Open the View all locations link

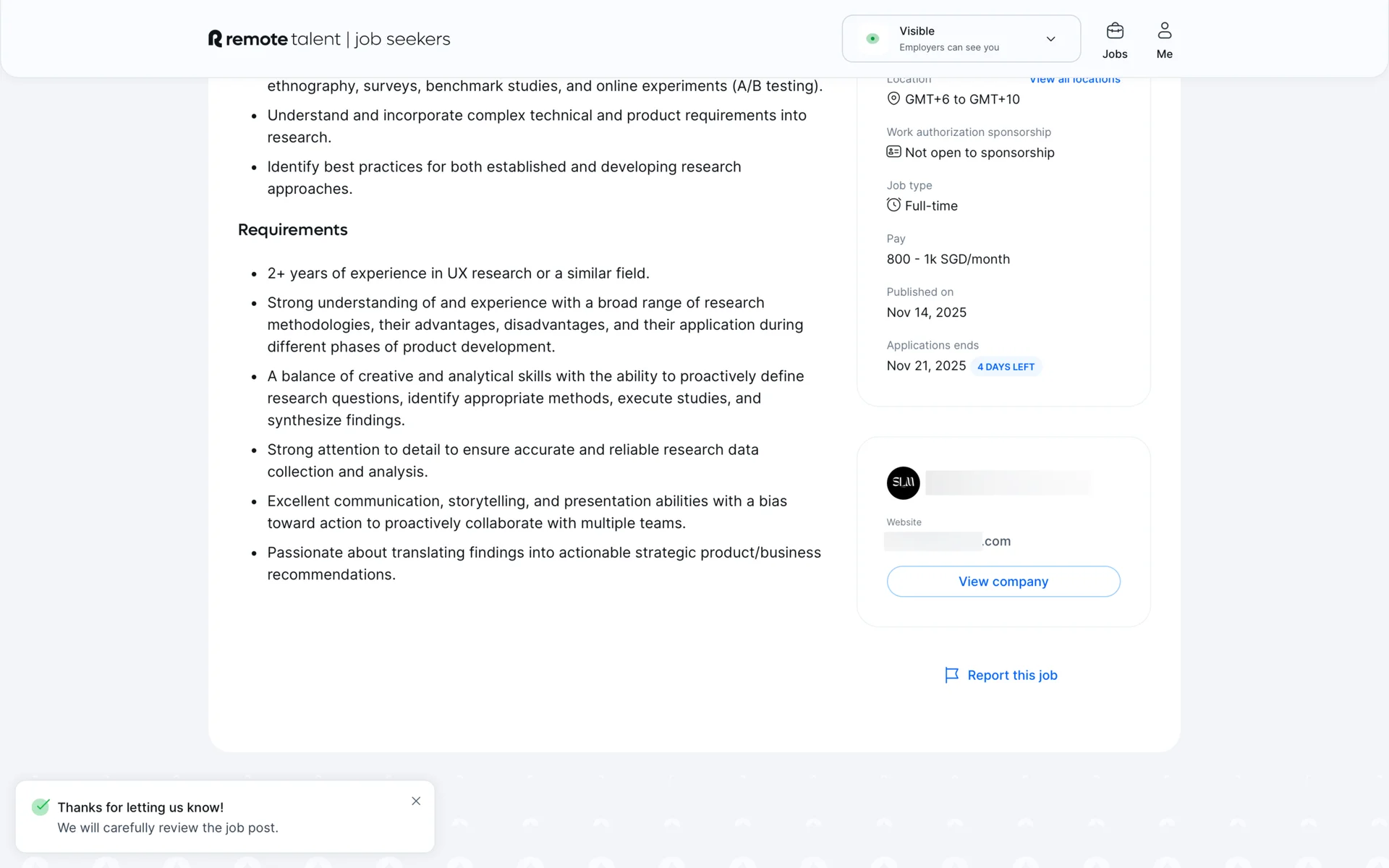1074,80
